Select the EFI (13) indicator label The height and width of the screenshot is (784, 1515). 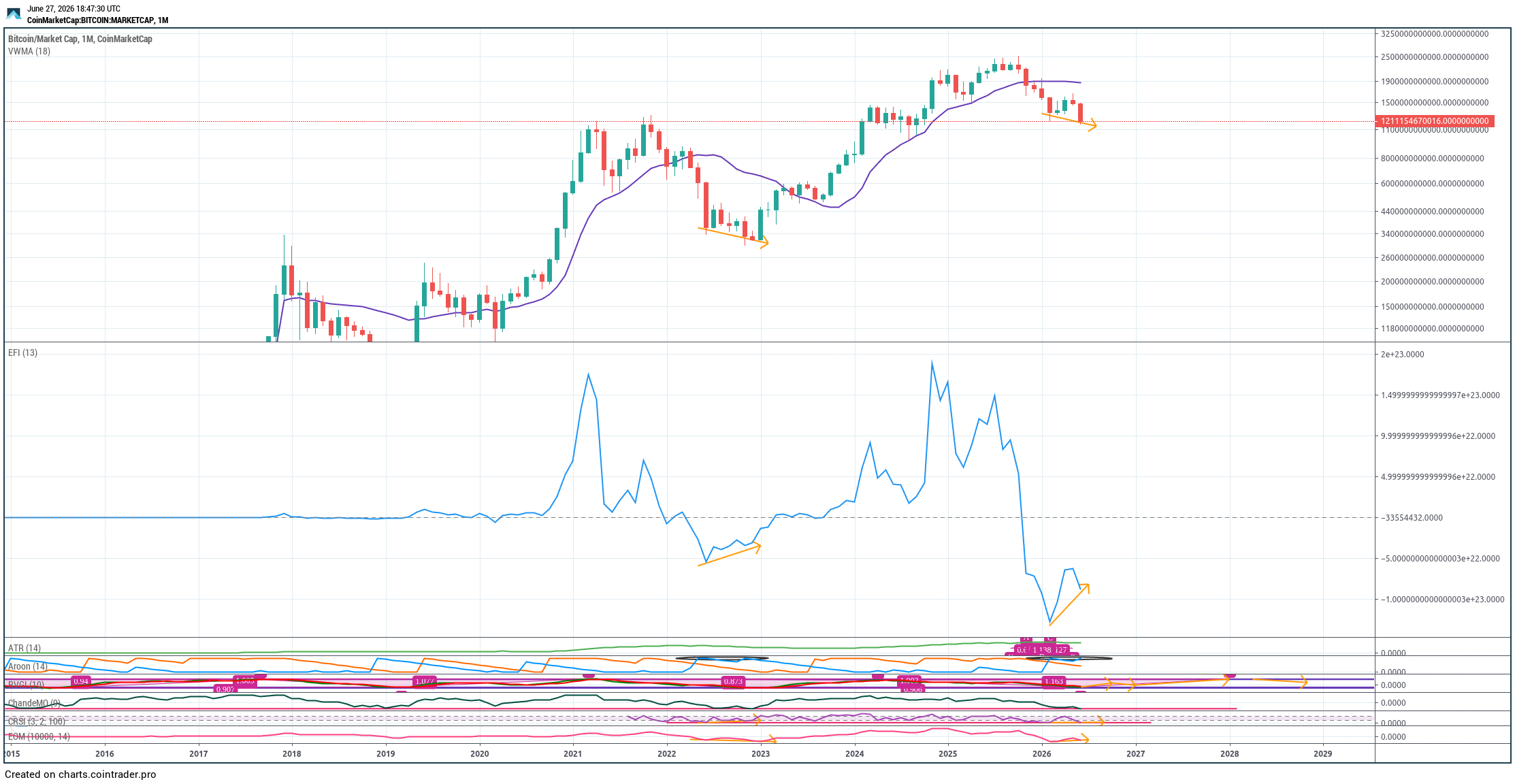pos(22,353)
